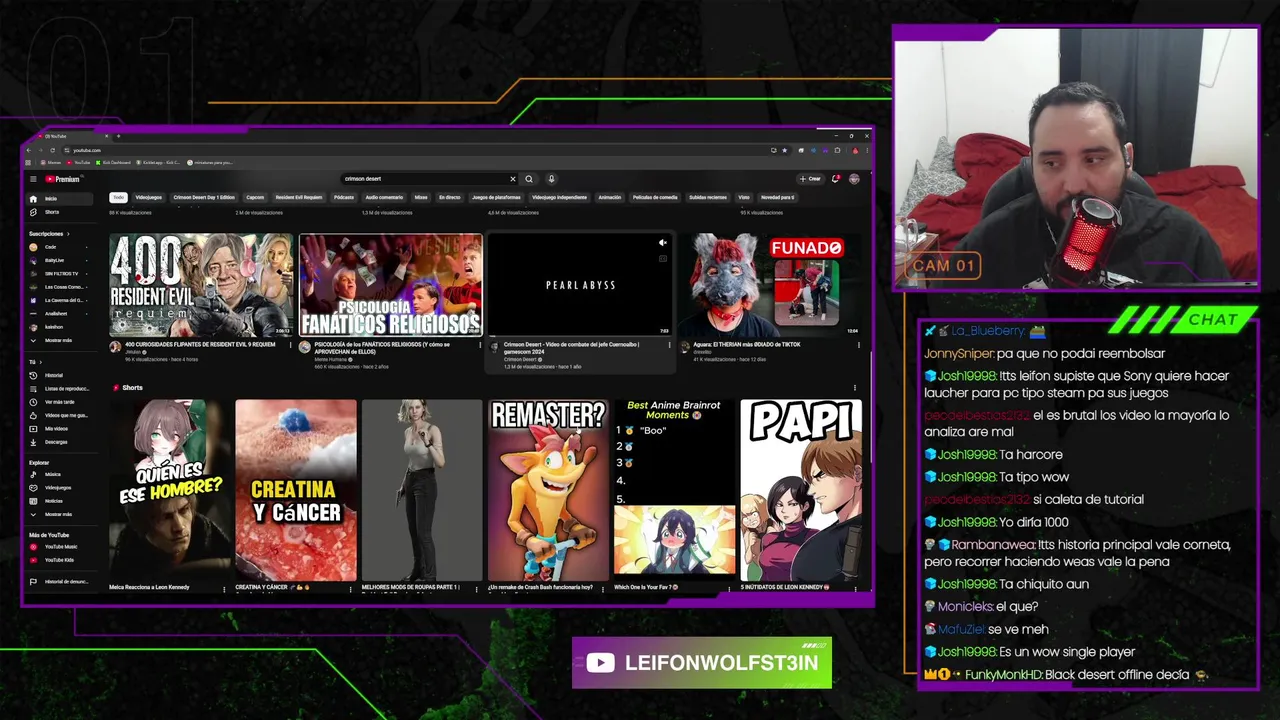Open Música under Explorar
Screen dimensions: 1280x720
pyautogui.click(x=60, y=474)
